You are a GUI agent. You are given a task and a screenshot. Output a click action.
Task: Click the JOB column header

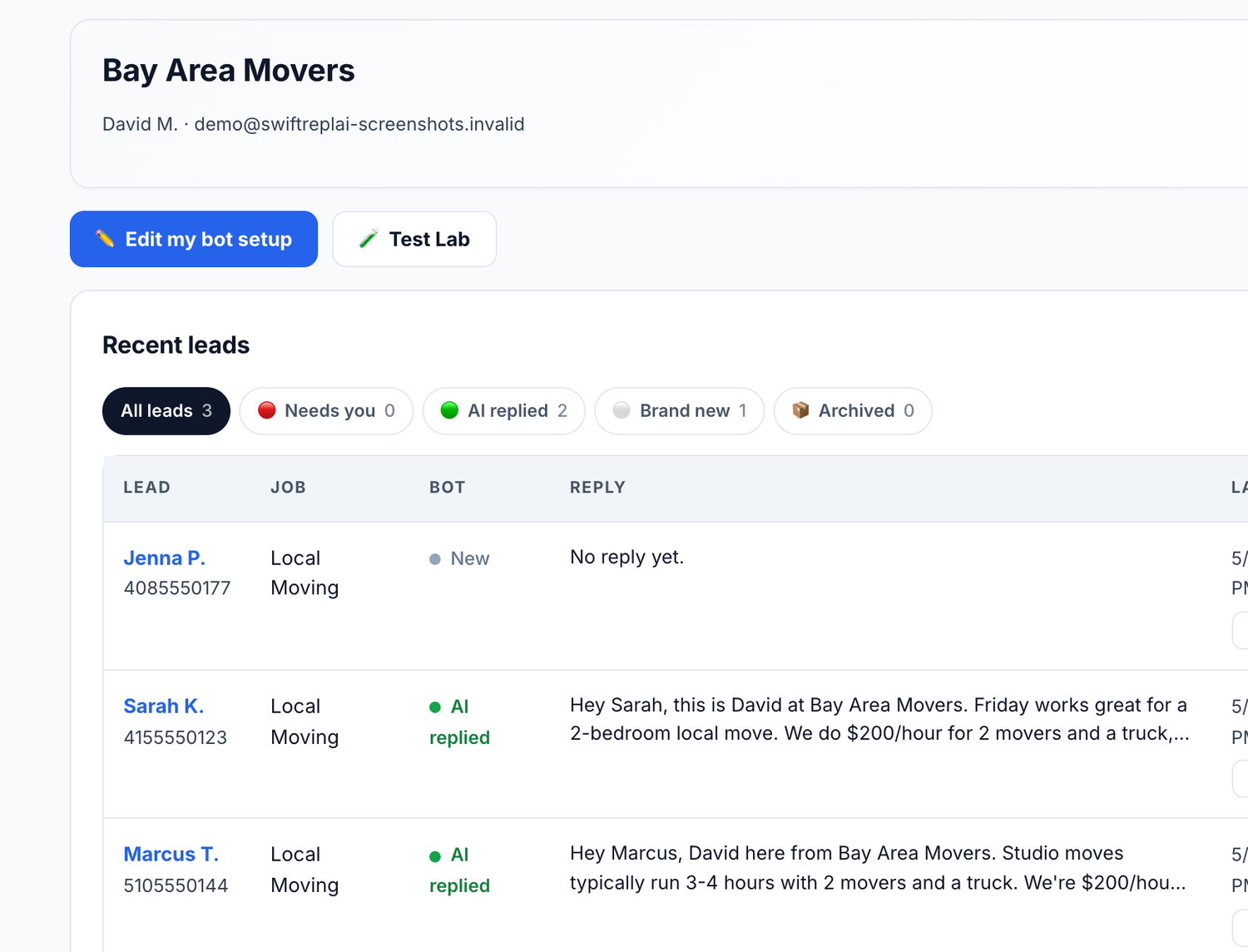pos(288,488)
